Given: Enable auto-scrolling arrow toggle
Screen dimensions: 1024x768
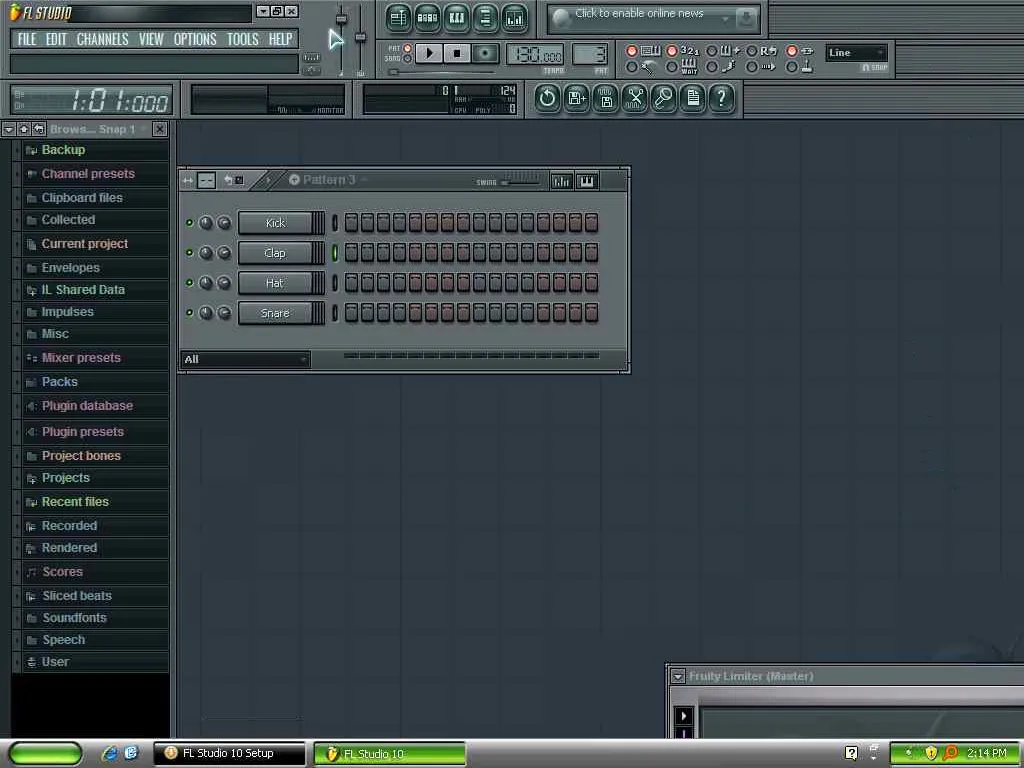Looking at the screenshot, I should (752, 67).
